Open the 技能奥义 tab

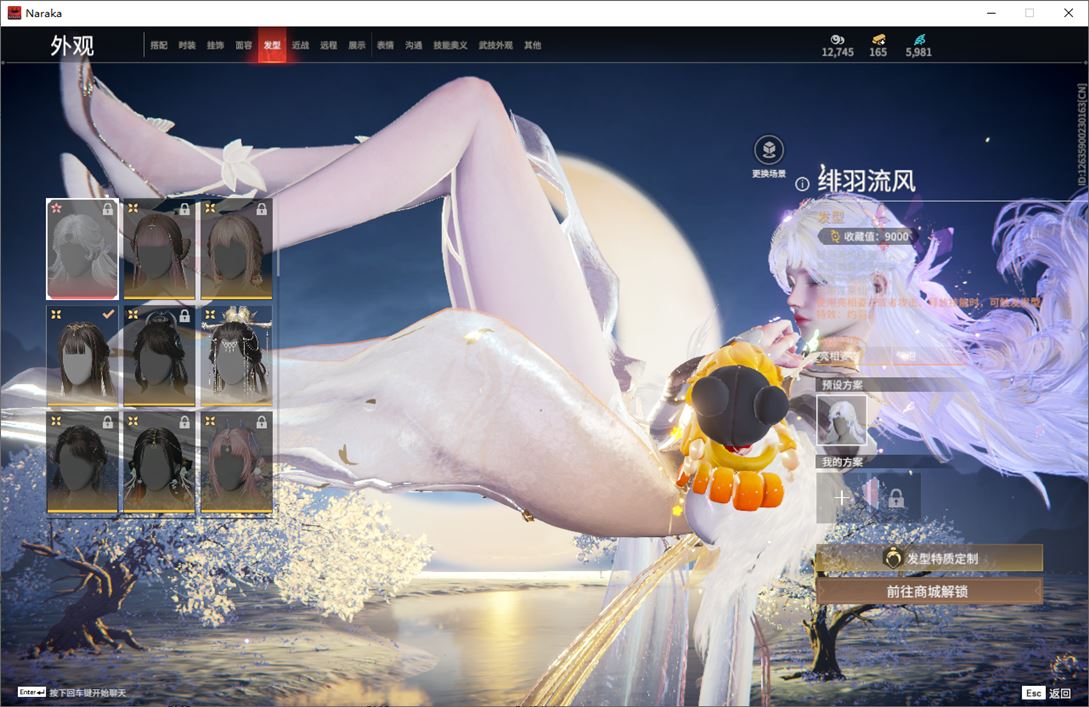tap(450, 45)
